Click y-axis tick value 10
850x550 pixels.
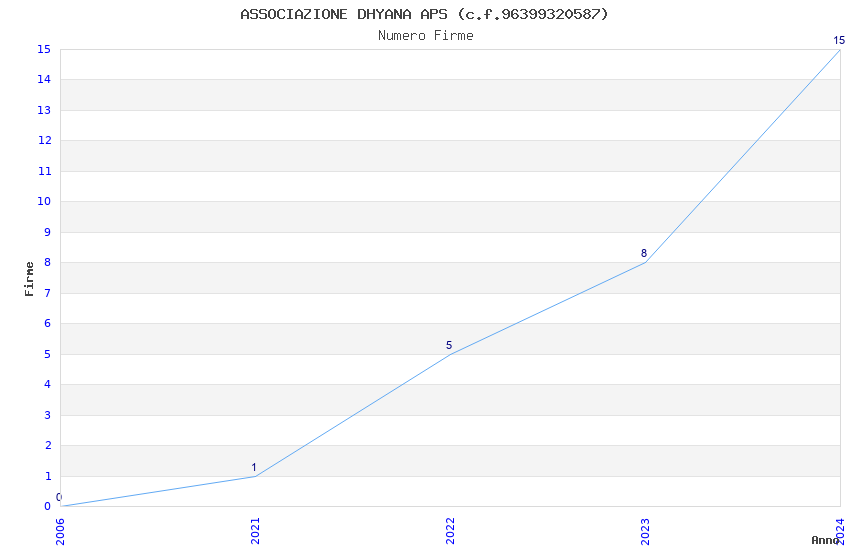[44, 201]
